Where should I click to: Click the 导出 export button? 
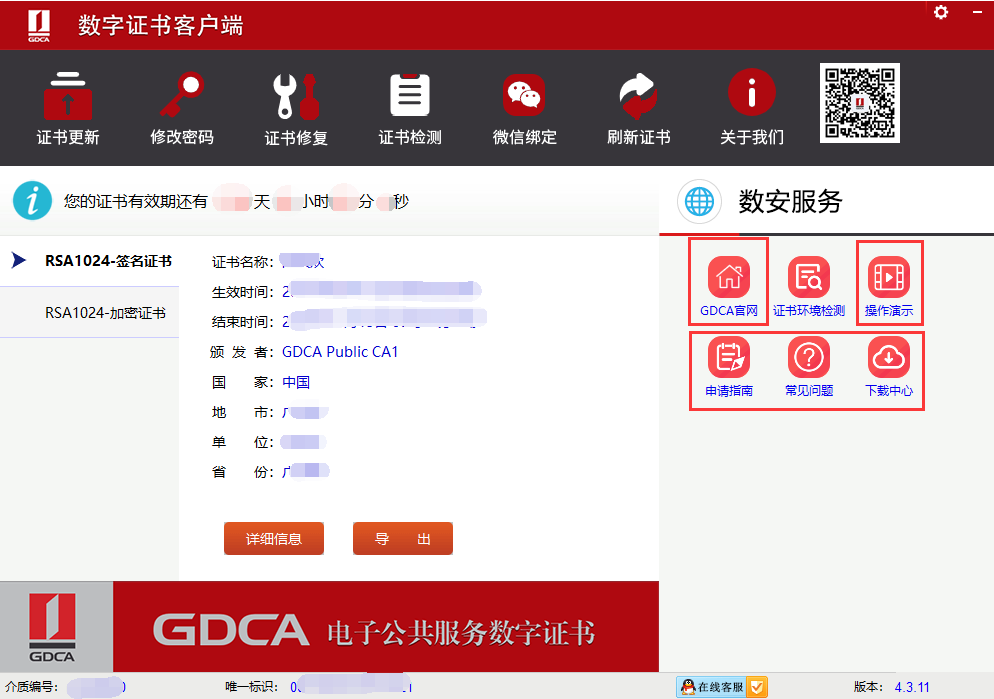(403, 539)
